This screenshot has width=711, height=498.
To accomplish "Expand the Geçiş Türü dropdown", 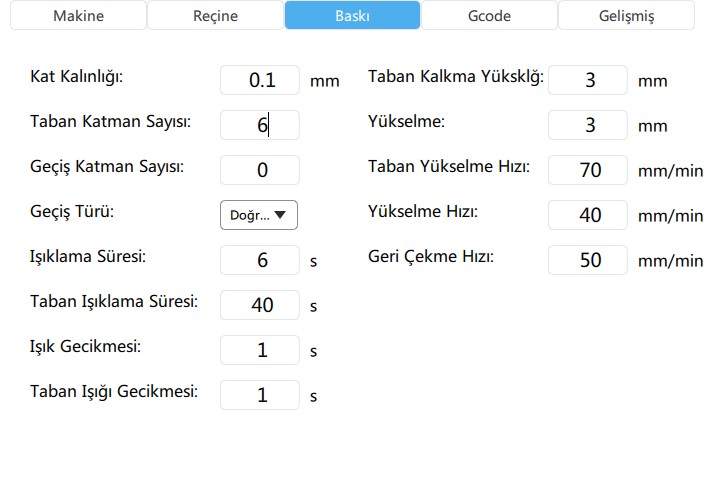I will click(259, 215).
